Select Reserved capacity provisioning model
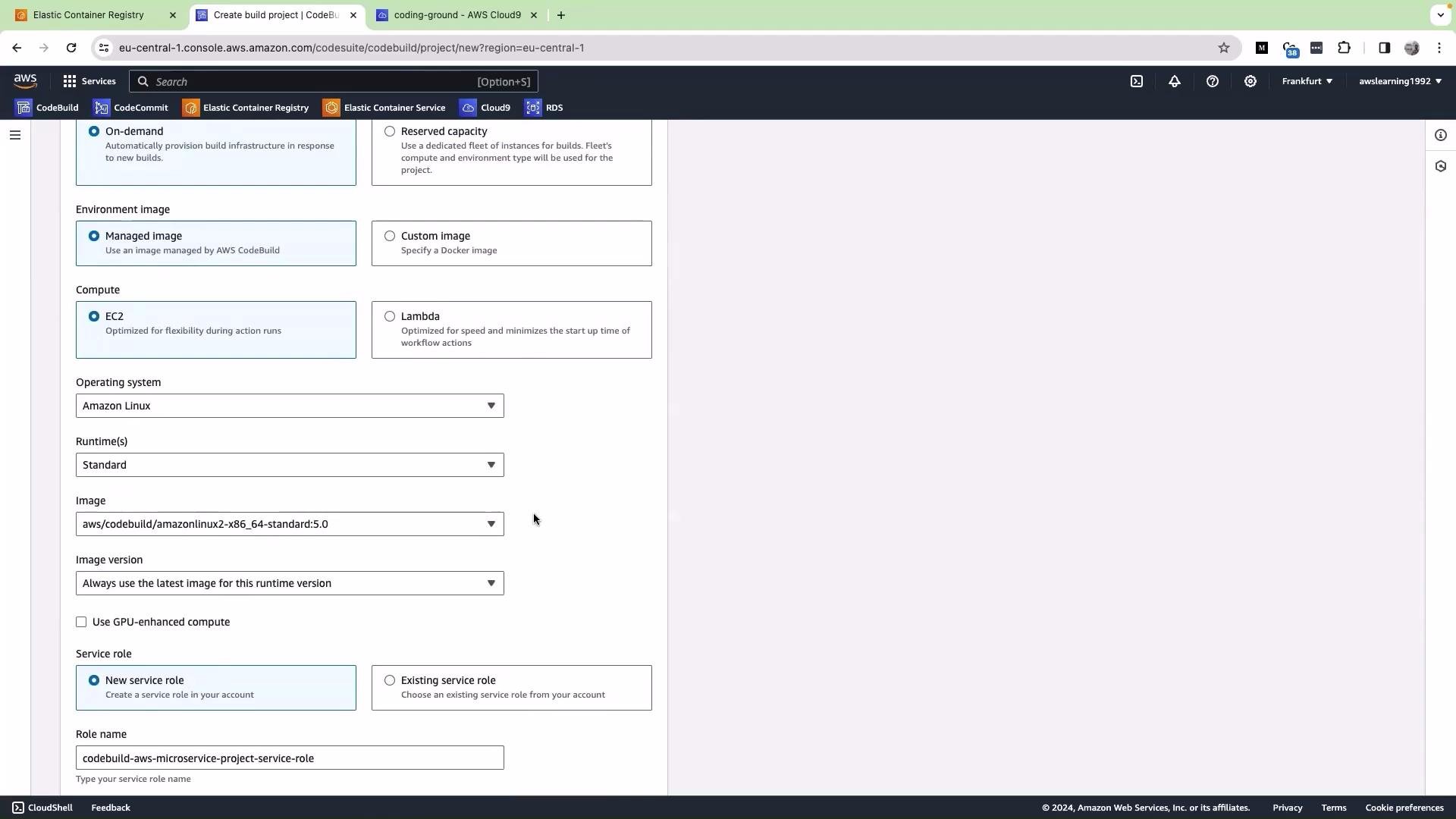The width and height of the screenshot is (1456, 819). pos(390,131)
